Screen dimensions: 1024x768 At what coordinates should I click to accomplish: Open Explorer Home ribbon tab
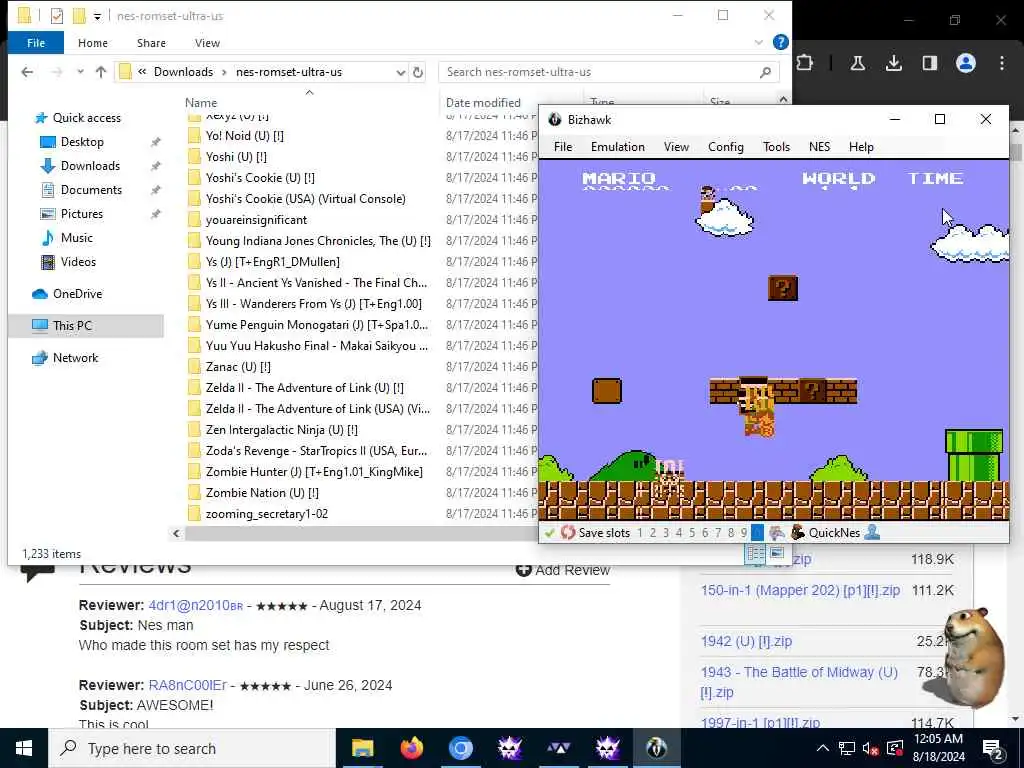93,43
